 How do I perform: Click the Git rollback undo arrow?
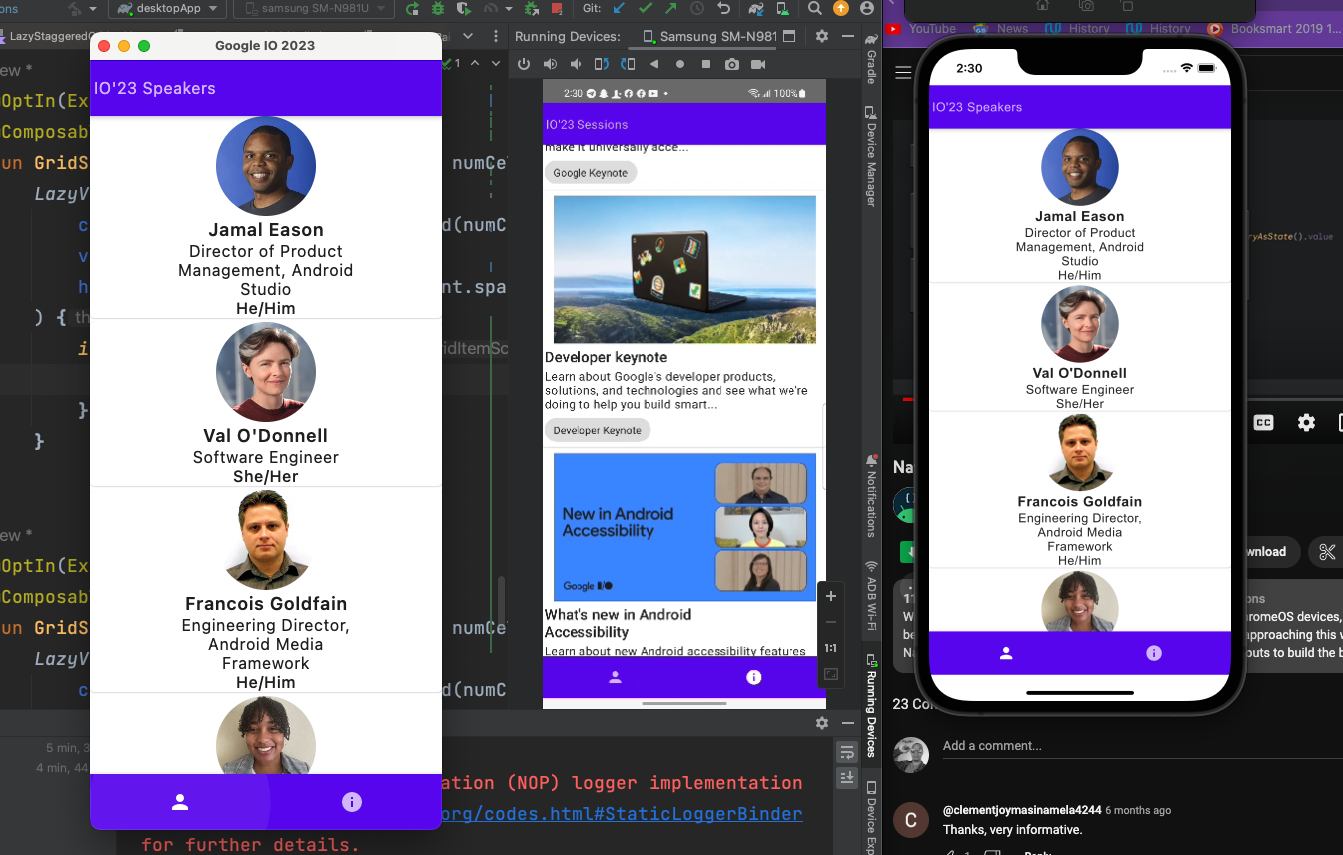[723, 9]
